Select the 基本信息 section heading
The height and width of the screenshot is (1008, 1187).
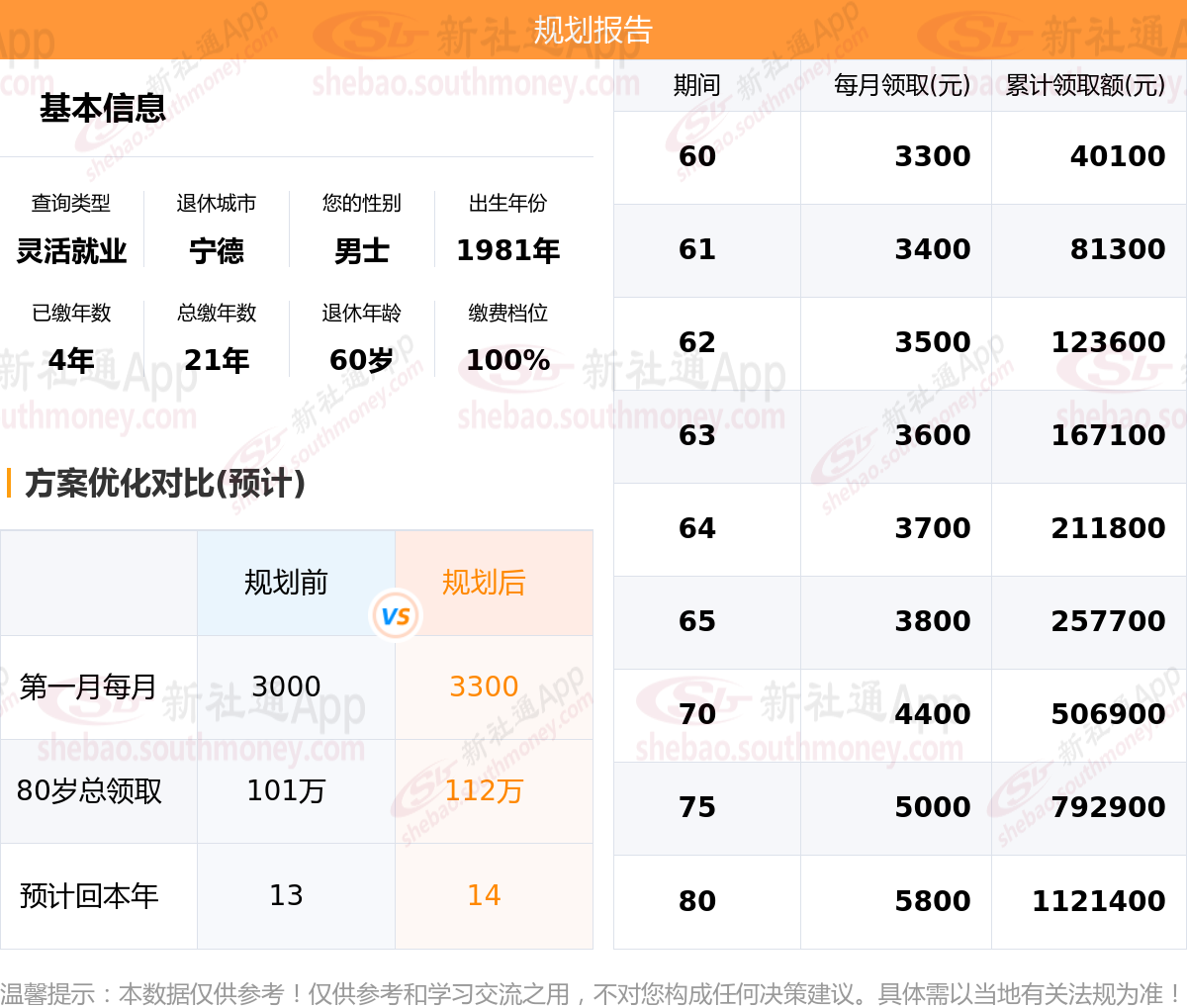pos(103,108)
